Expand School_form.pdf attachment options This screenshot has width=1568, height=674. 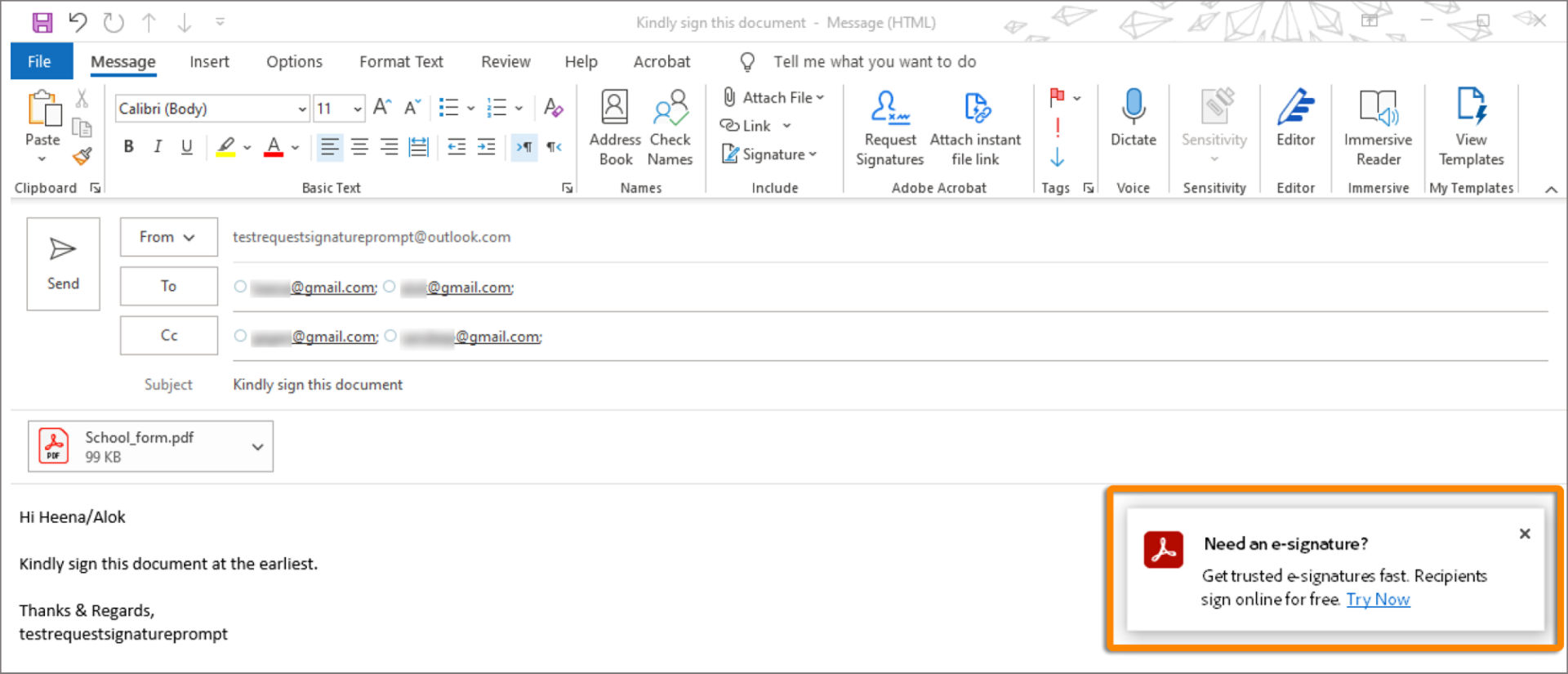(x=257, y=447)
